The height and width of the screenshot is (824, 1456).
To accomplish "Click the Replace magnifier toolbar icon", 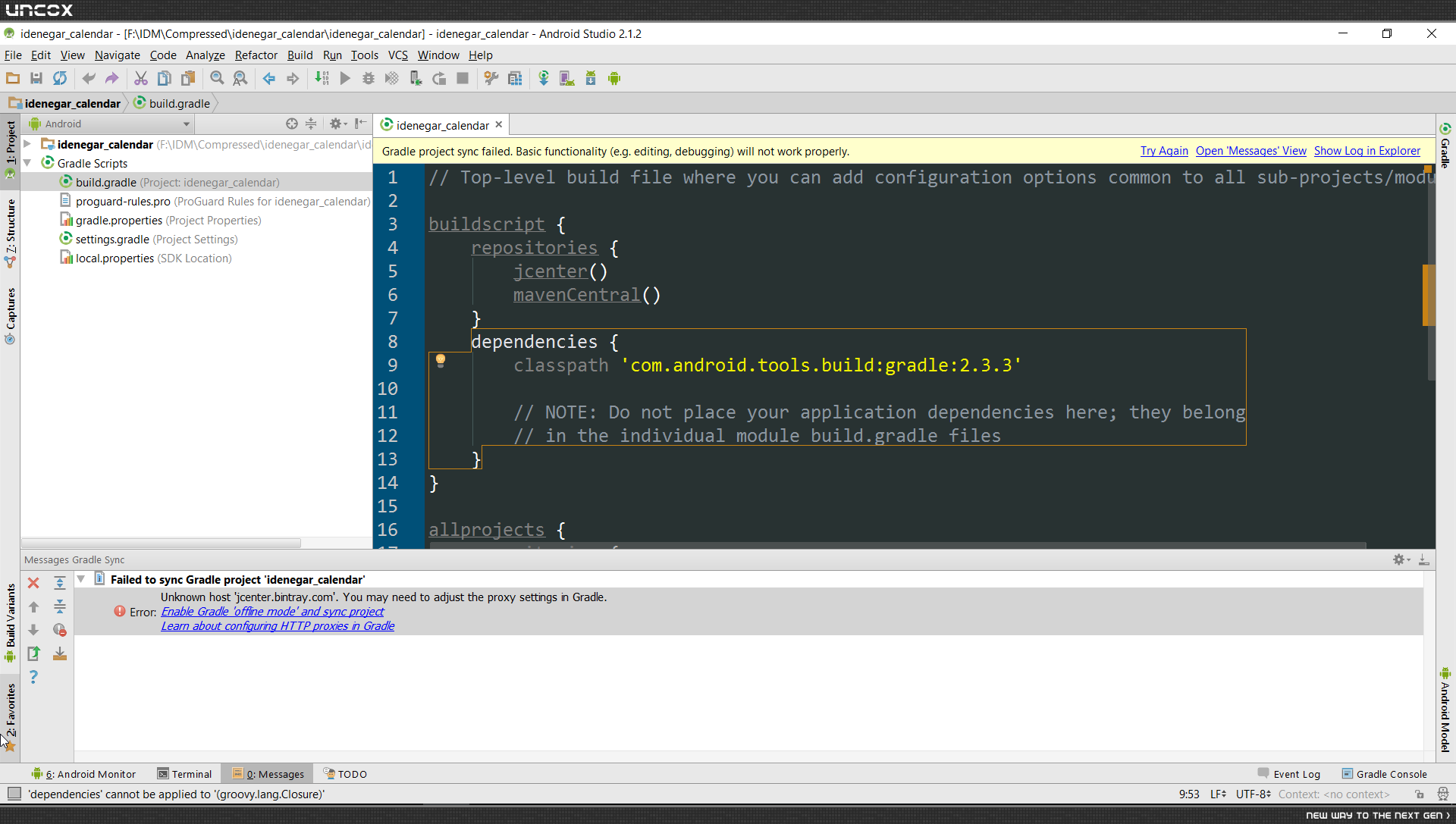I will (x=240, y=79).
